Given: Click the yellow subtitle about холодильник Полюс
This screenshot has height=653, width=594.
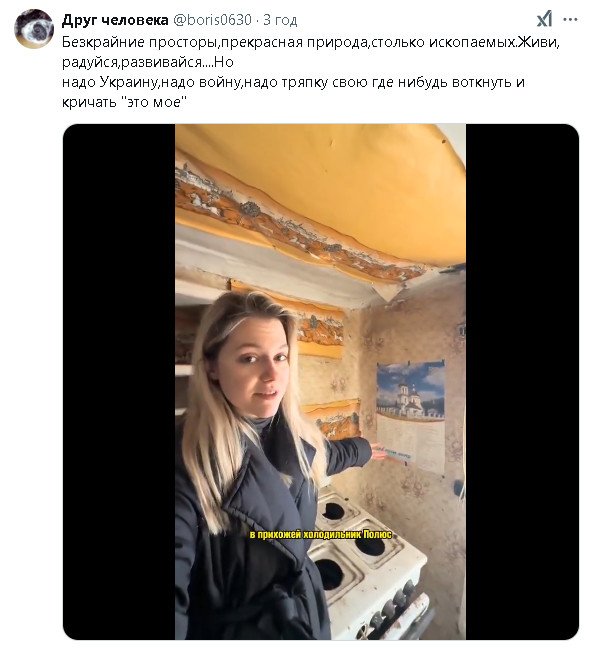Looking at the screenshot, I should pyautogui.click(x=321, y=534).
